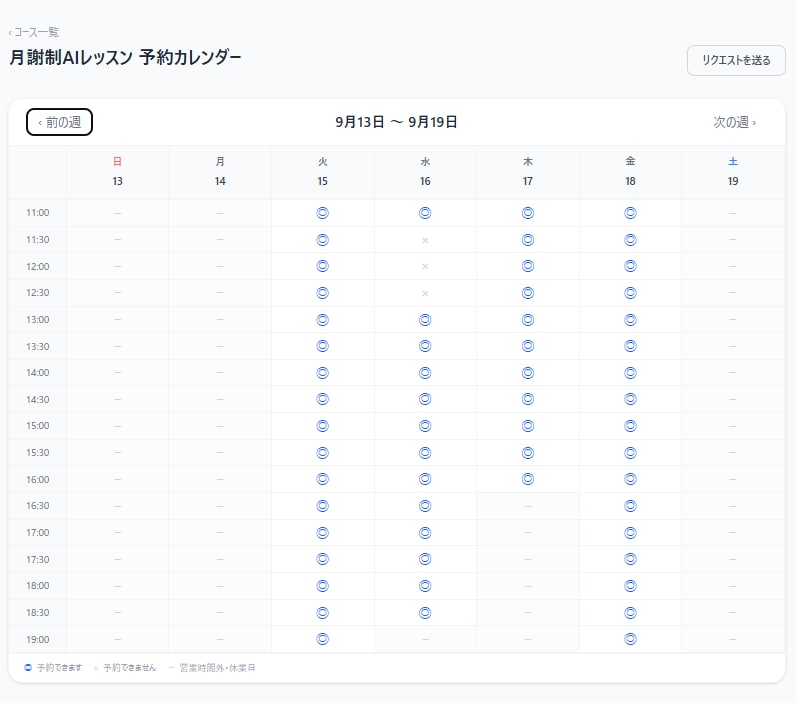The width and height of the screenshot is (796, 703).
Task: Select Friday 18 at 13:30 slot
Action: [631, 346]
